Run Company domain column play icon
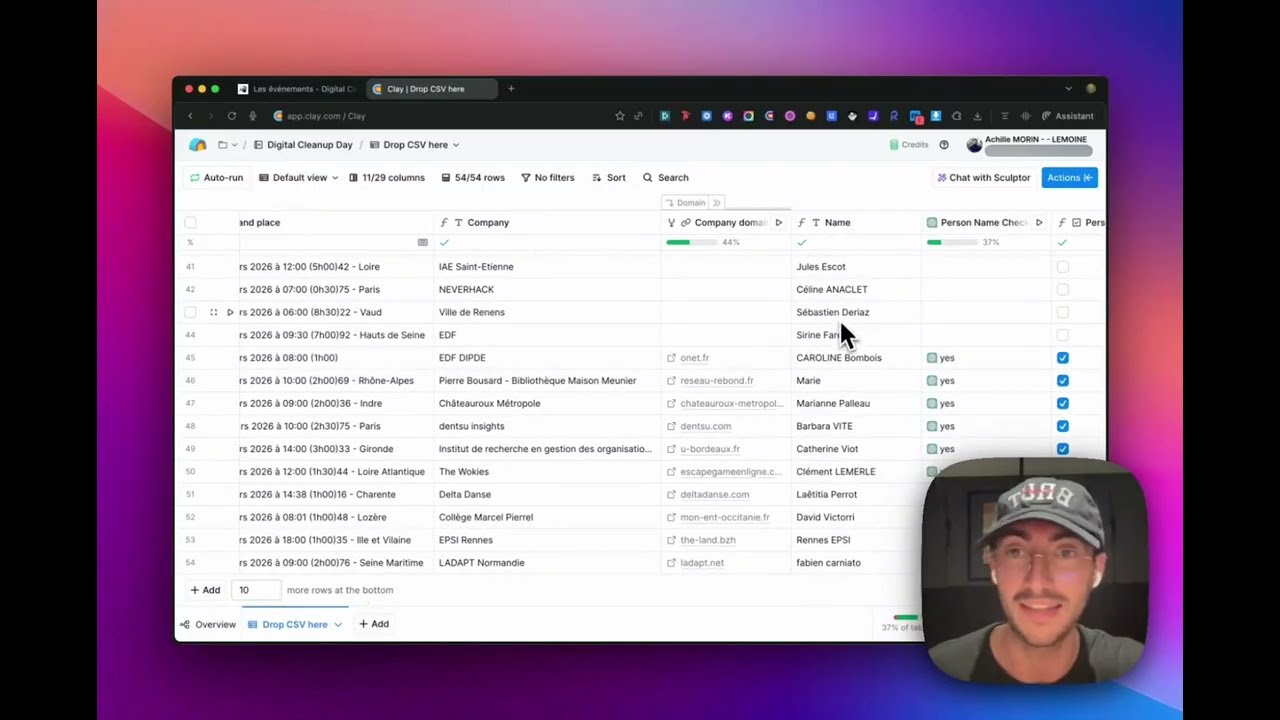 click(x=778, y=223)
